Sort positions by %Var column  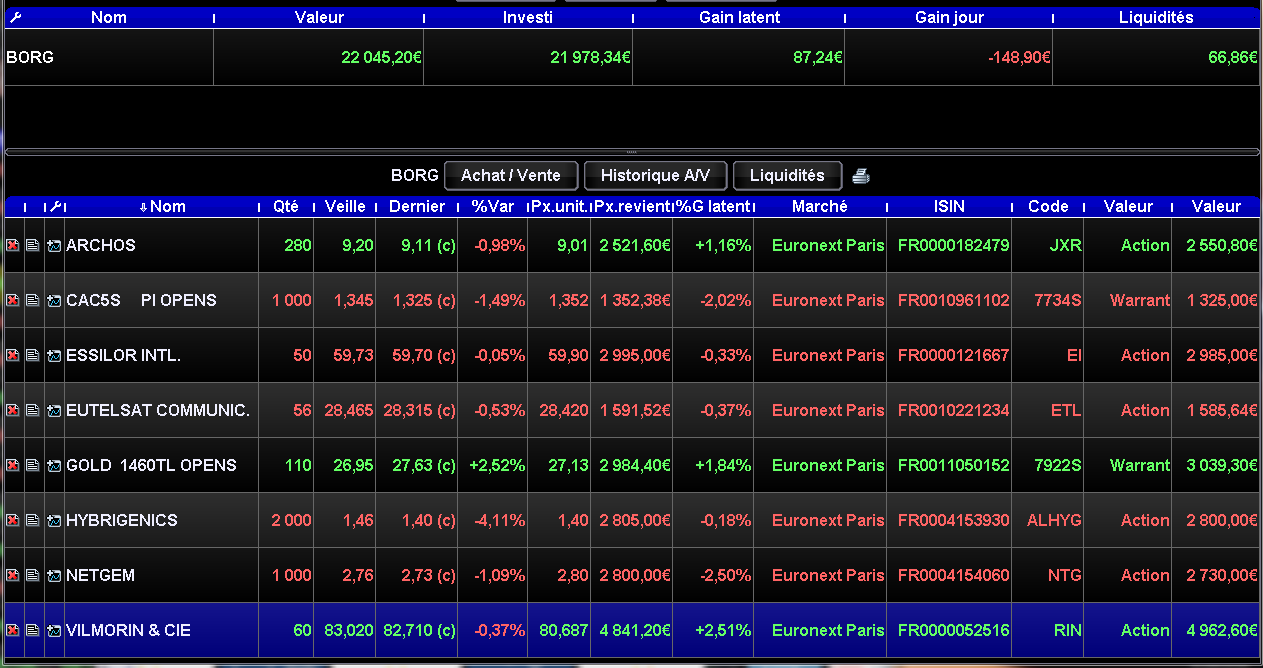pos(492,206)
